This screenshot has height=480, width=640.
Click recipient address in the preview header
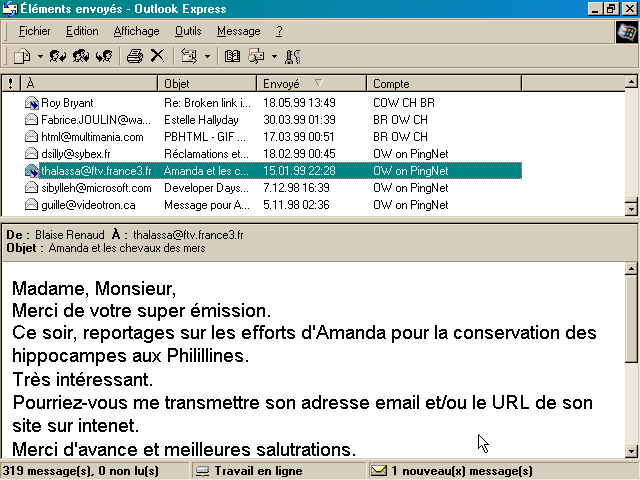[x=188, y=235]
